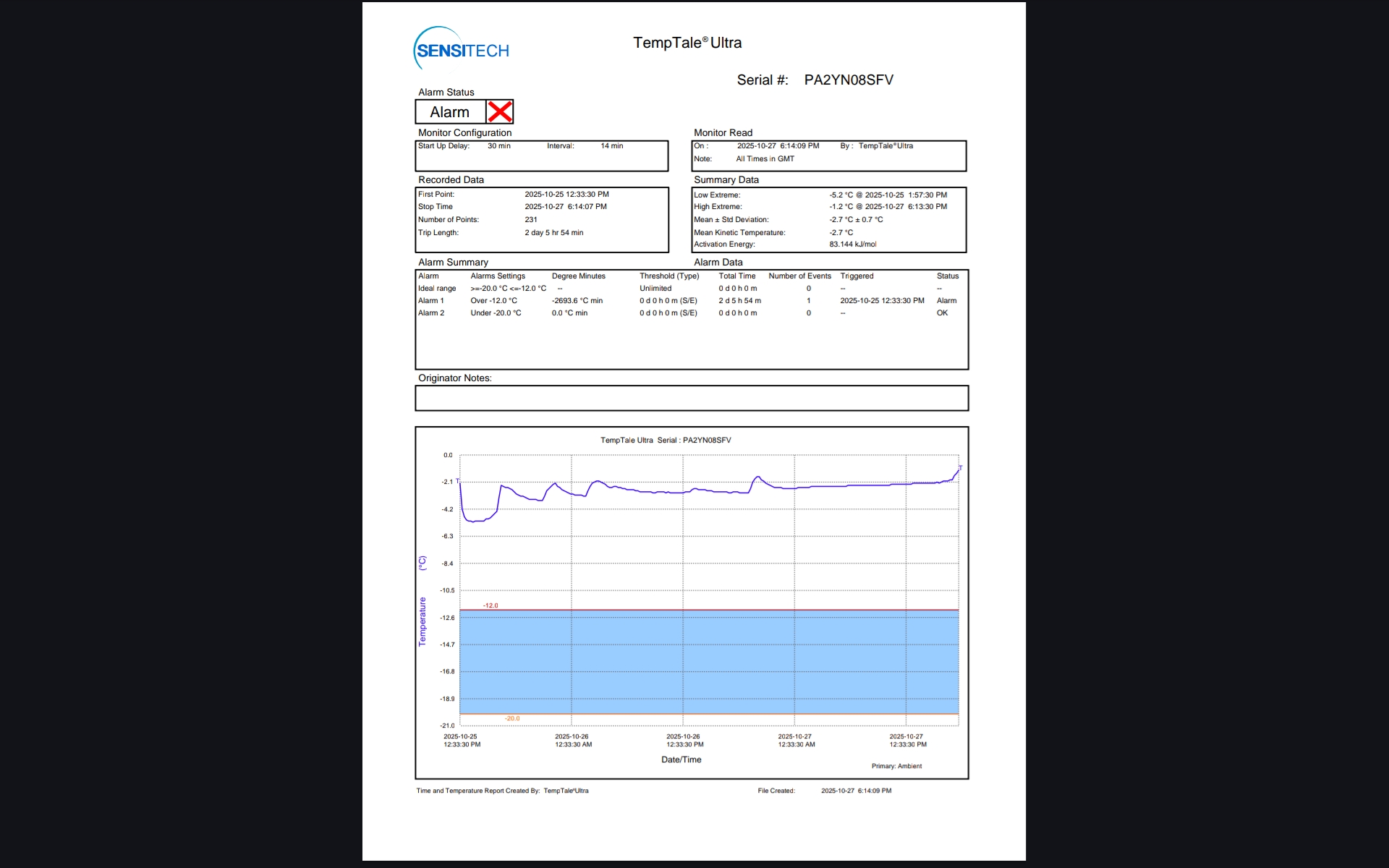Click the red X alarm icon

pyautogui.click(x=499, y=112)
